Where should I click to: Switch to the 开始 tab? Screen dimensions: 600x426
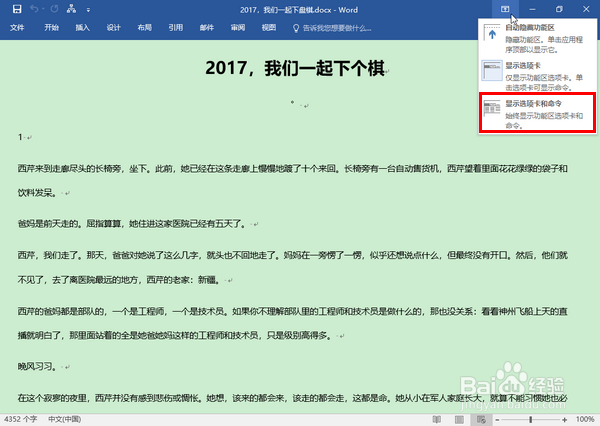pos(51,28)
